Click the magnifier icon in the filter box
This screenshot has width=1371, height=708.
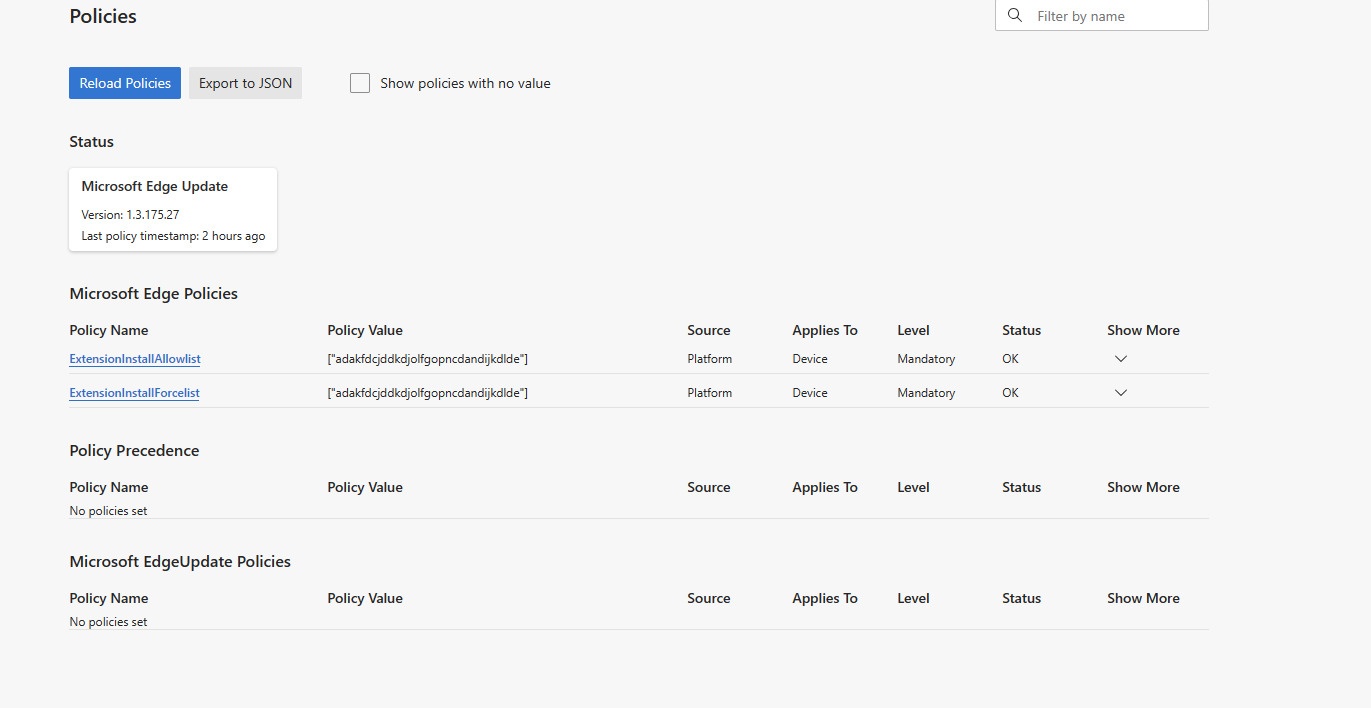[x=1015, y=16]
